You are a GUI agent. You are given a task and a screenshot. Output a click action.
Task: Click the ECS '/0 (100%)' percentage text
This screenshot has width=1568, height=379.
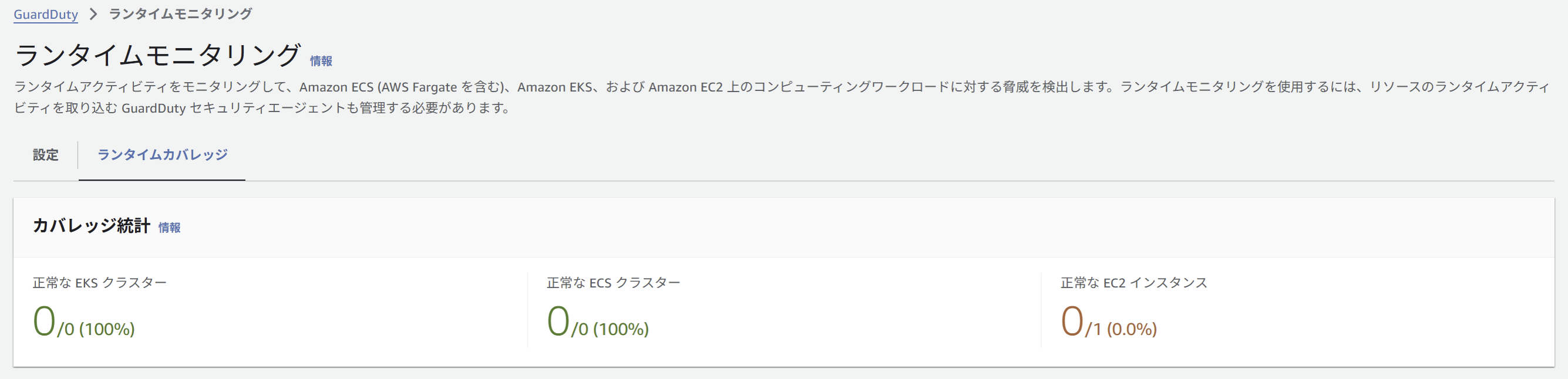pyautogui.click(x=610, y=329)
